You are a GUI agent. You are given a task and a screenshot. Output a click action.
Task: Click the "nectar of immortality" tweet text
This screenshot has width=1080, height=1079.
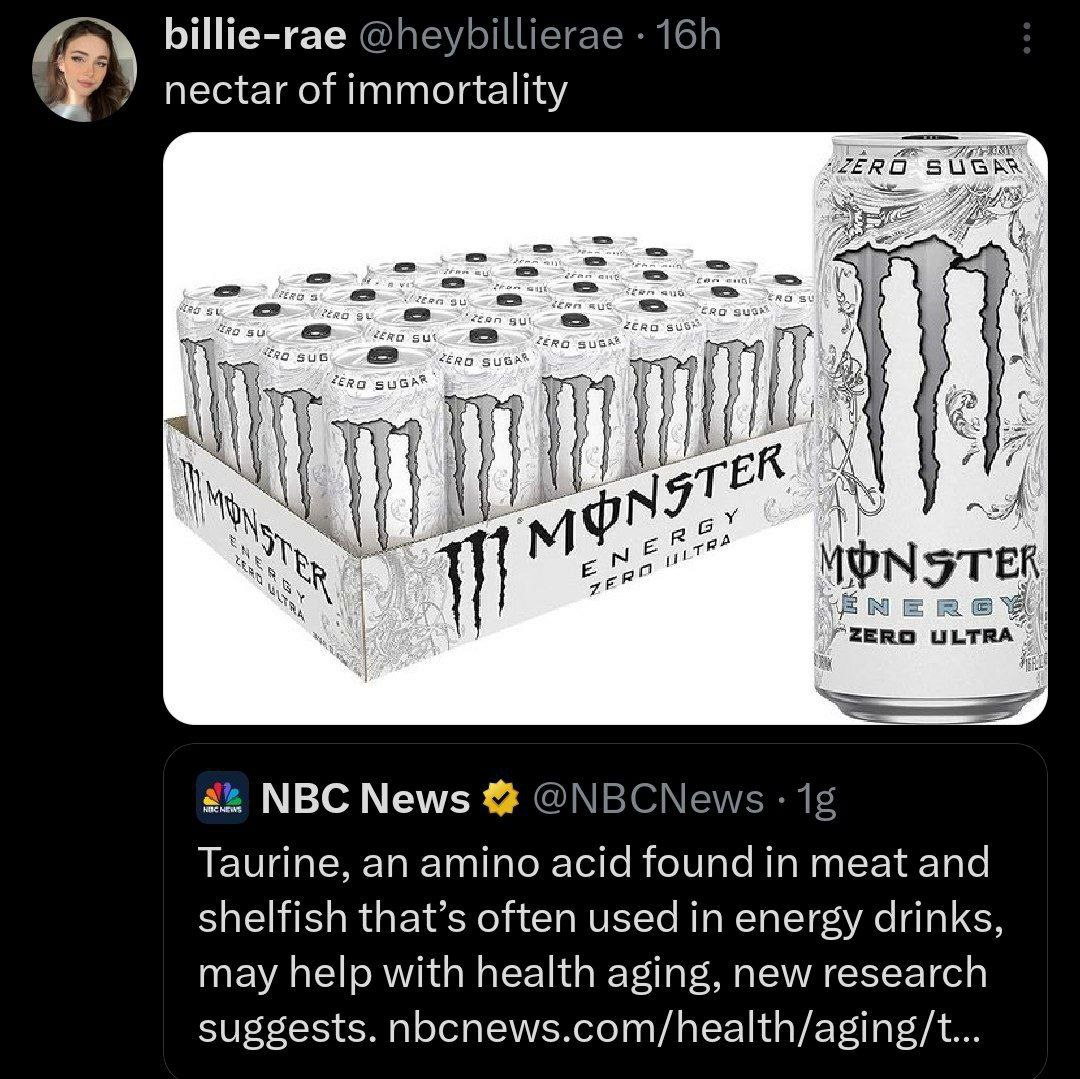(x=365, y=92)
